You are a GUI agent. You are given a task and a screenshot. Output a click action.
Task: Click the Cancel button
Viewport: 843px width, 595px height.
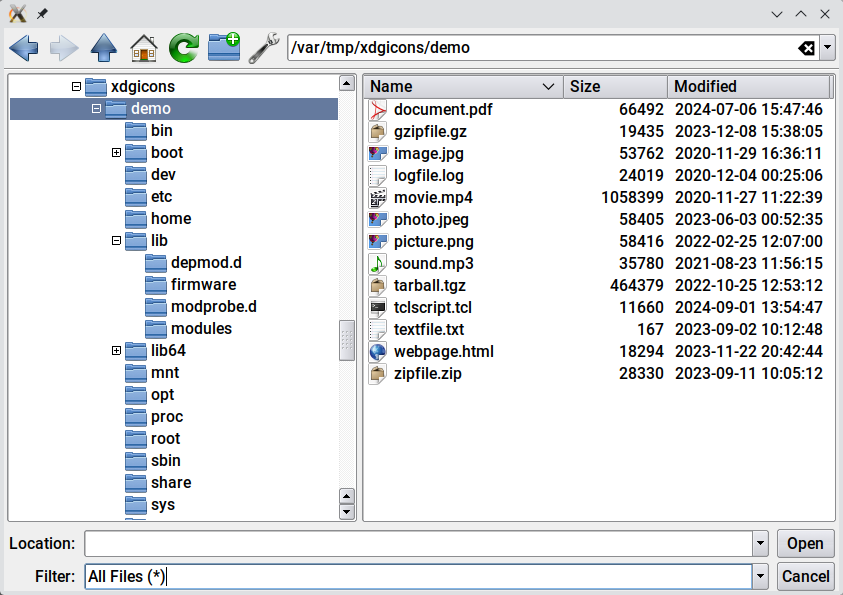[x=805, y=577]
